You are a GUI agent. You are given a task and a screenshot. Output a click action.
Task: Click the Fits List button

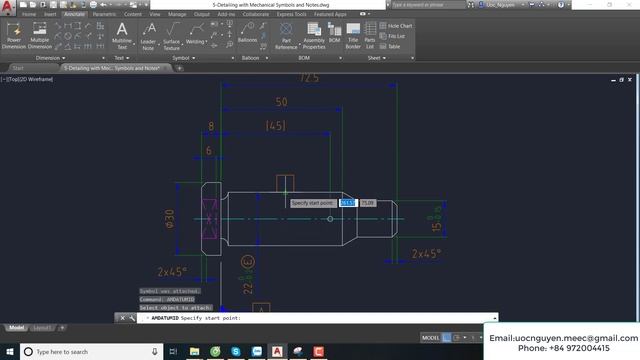point(392,36)
